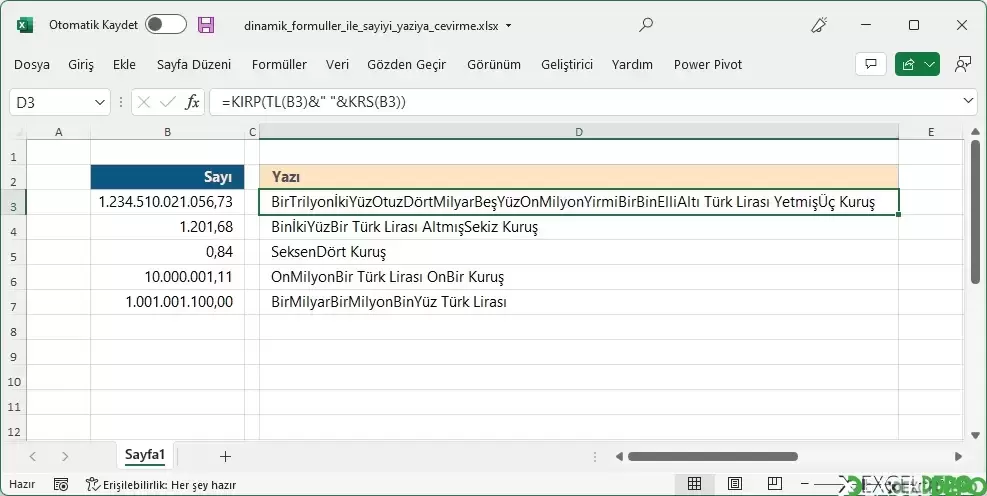Image resolution: width=987 pixels, height=496 pixels.
Task: Select cell with value 0,84
Action: pyautogui.click(x=167, y=252)
